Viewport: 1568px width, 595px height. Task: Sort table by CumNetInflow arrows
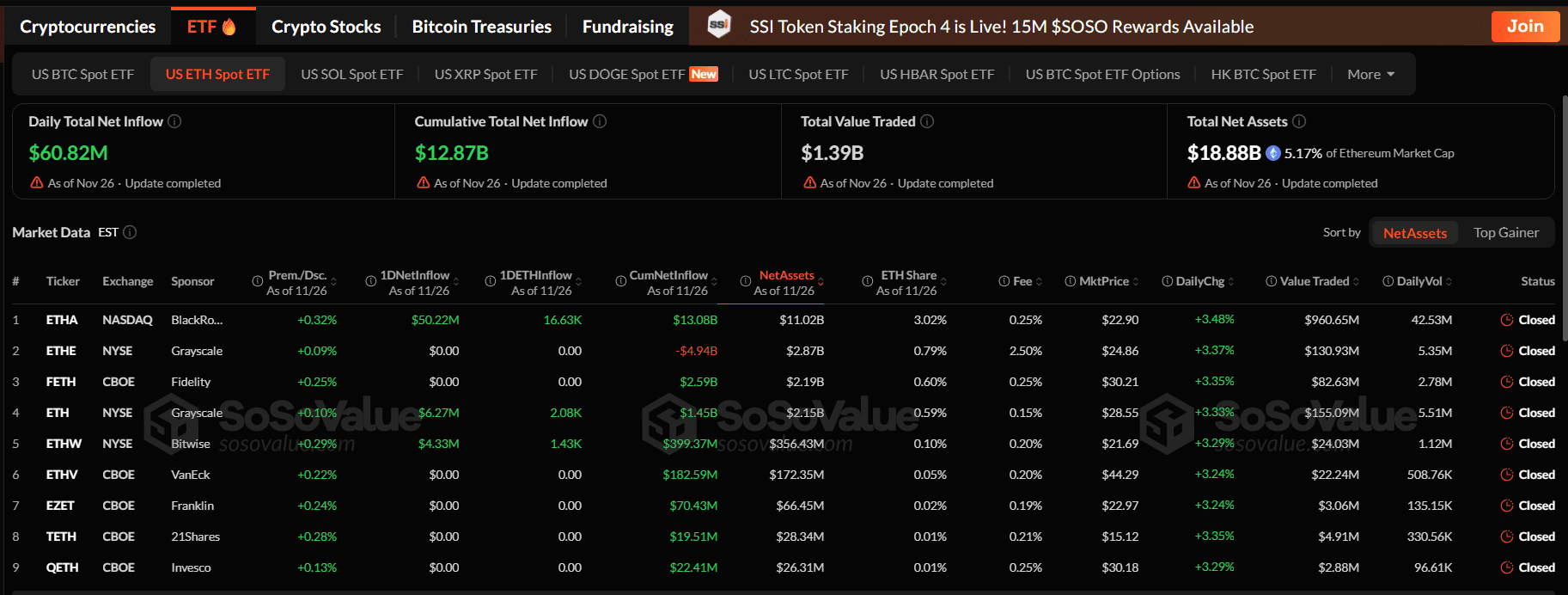click(715, 281)
